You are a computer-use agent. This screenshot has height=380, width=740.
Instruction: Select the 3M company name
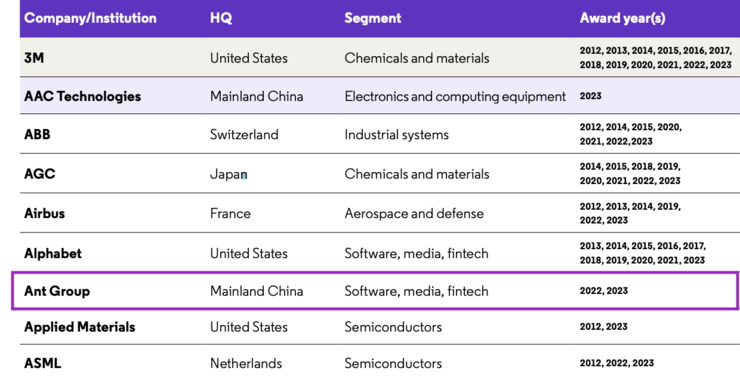tap(34, 58)
